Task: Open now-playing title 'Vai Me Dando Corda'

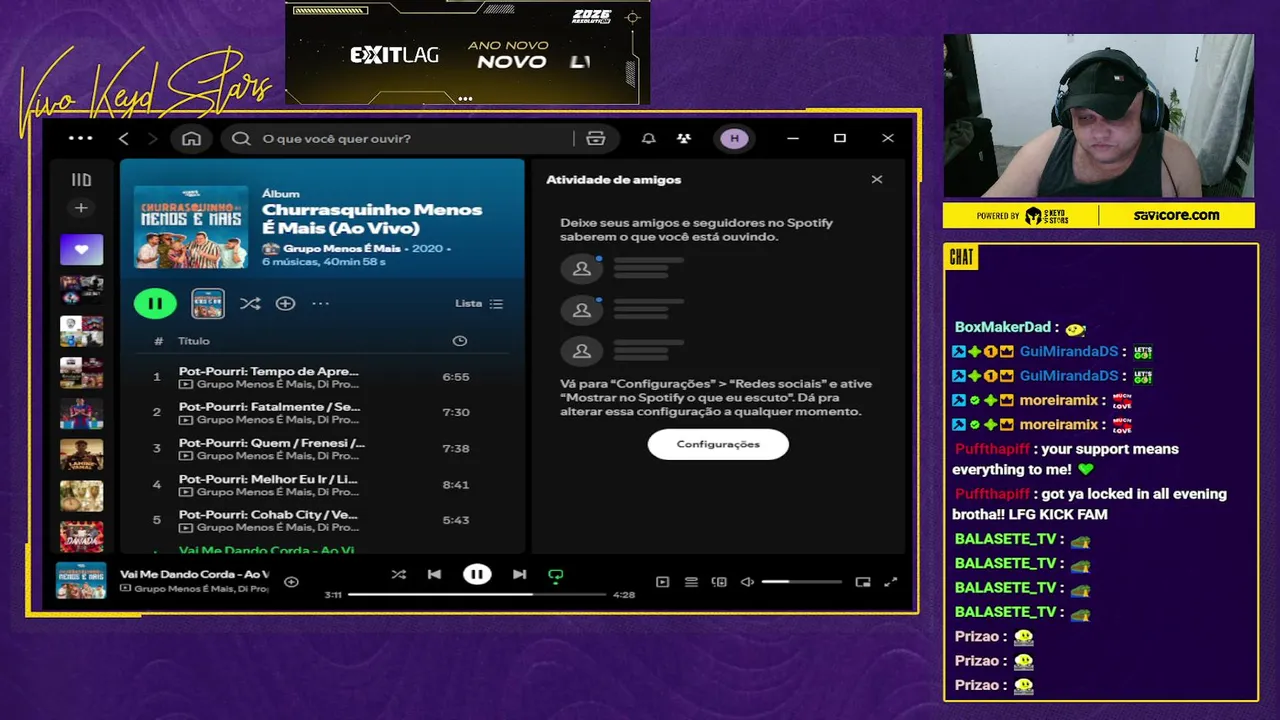Action: coord(194,574)
